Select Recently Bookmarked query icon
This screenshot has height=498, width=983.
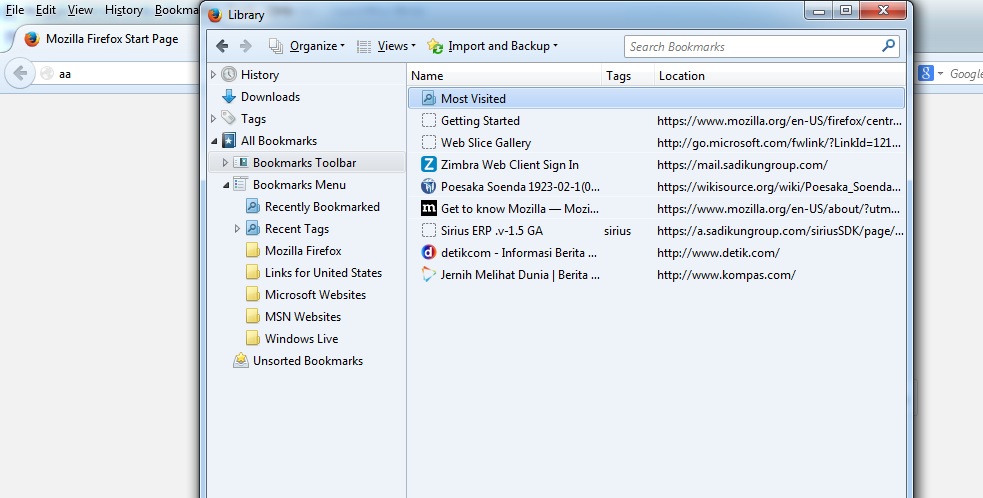[x=253, y=206]
